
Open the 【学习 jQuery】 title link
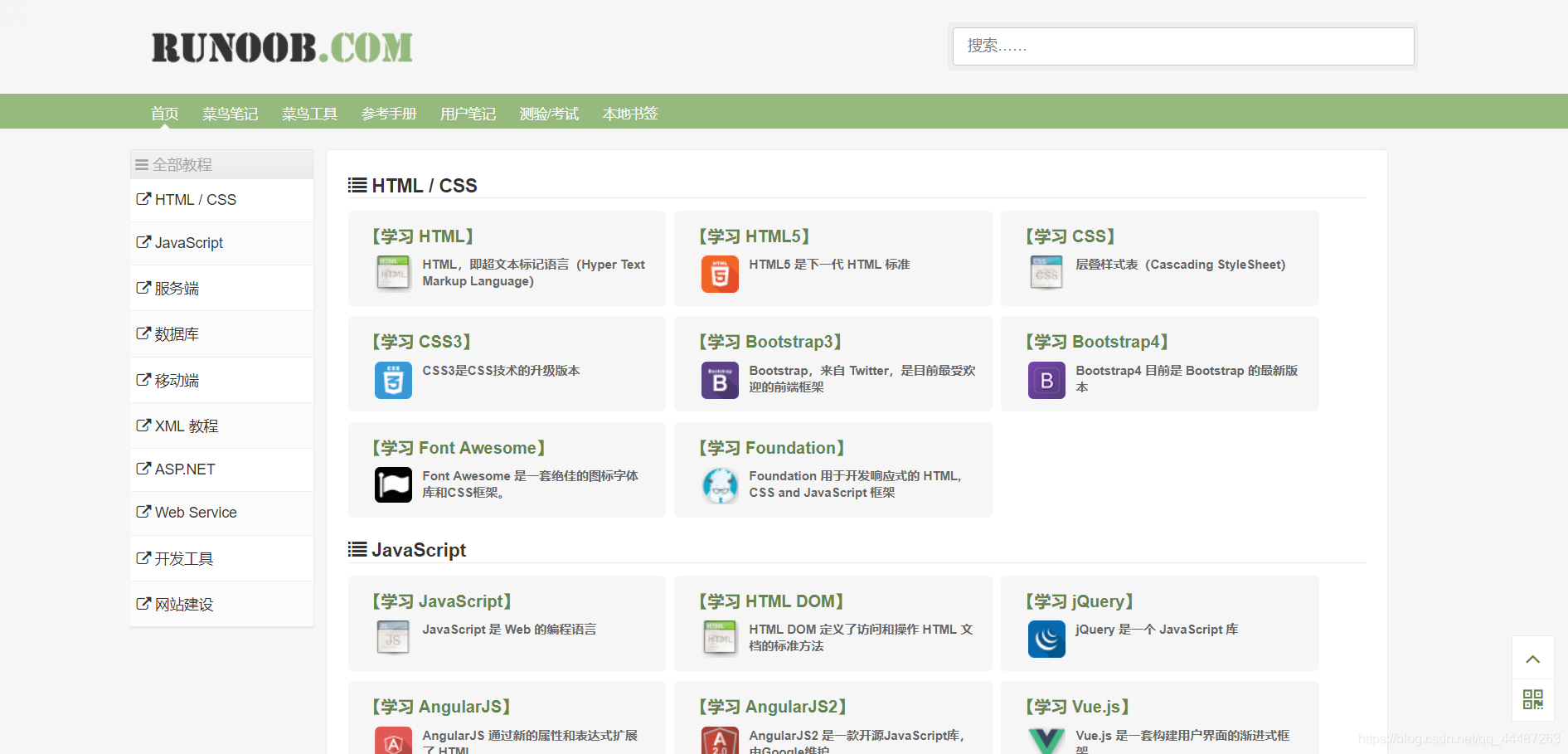(x=1080, y=601)
